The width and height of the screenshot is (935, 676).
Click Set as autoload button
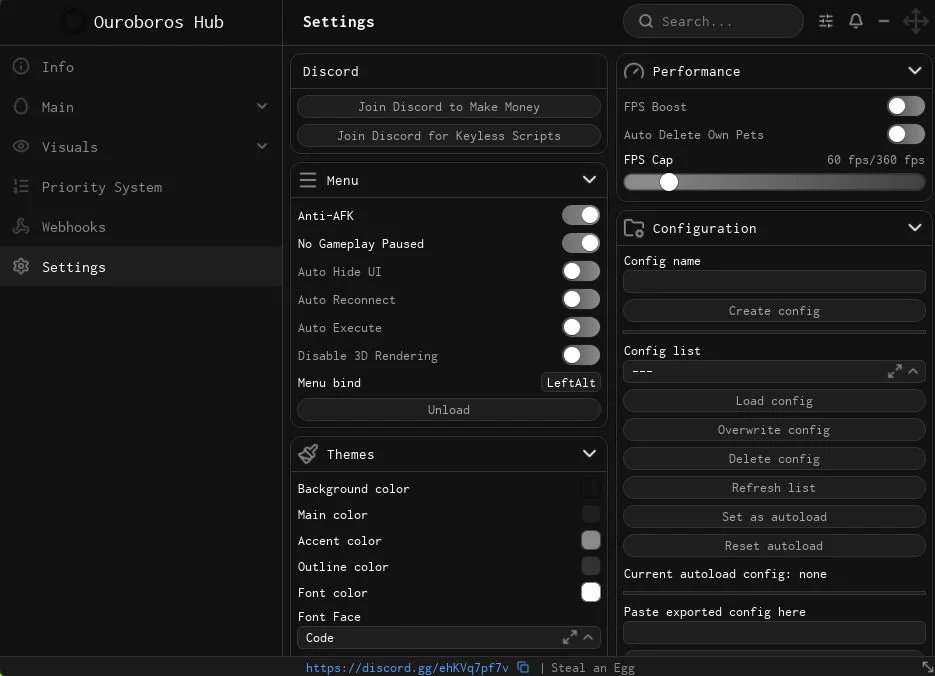[774, 517]
